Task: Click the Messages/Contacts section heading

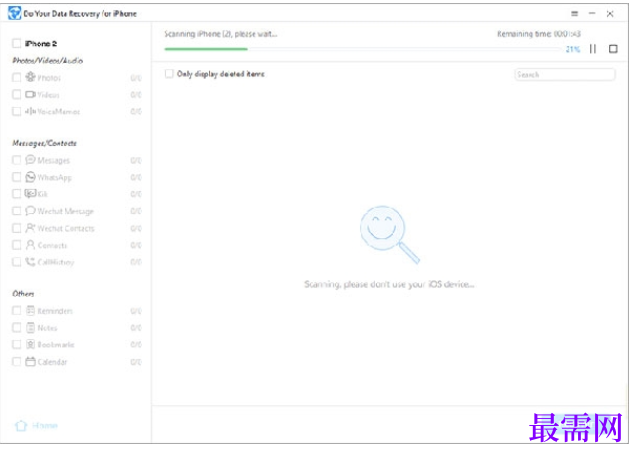Action: 44,143
